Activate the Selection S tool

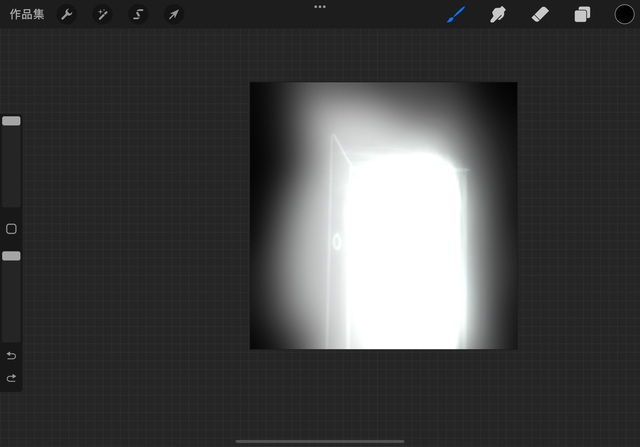coord(138,15)
